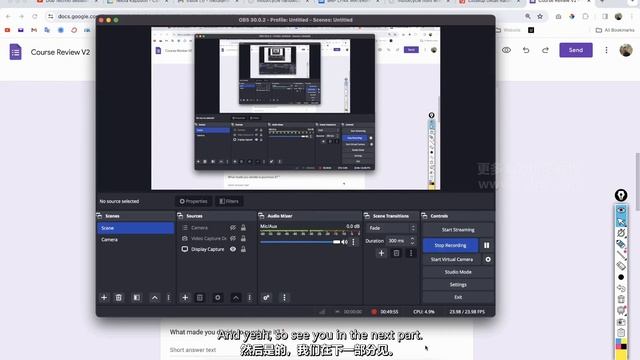Click Exit button in Controls
The height and width of the screenshot is (360, 640).
click(x=458, y=297)
